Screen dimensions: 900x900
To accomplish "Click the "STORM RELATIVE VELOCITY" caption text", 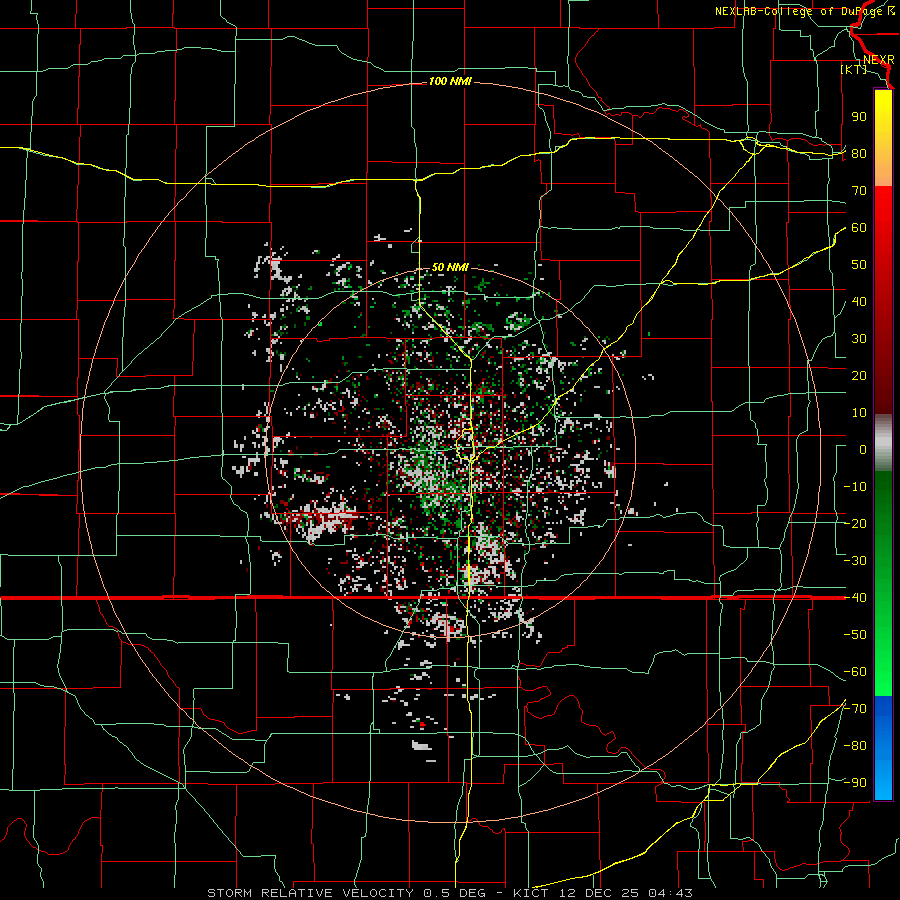I will [310, 893].
